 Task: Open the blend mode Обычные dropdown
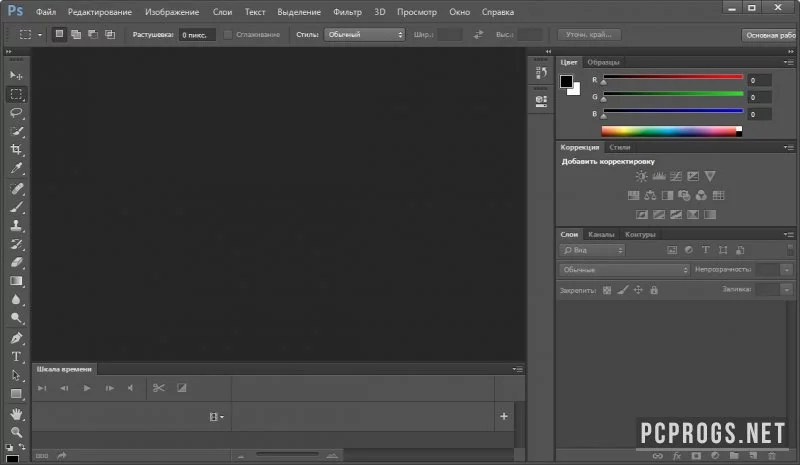(624, 270)
